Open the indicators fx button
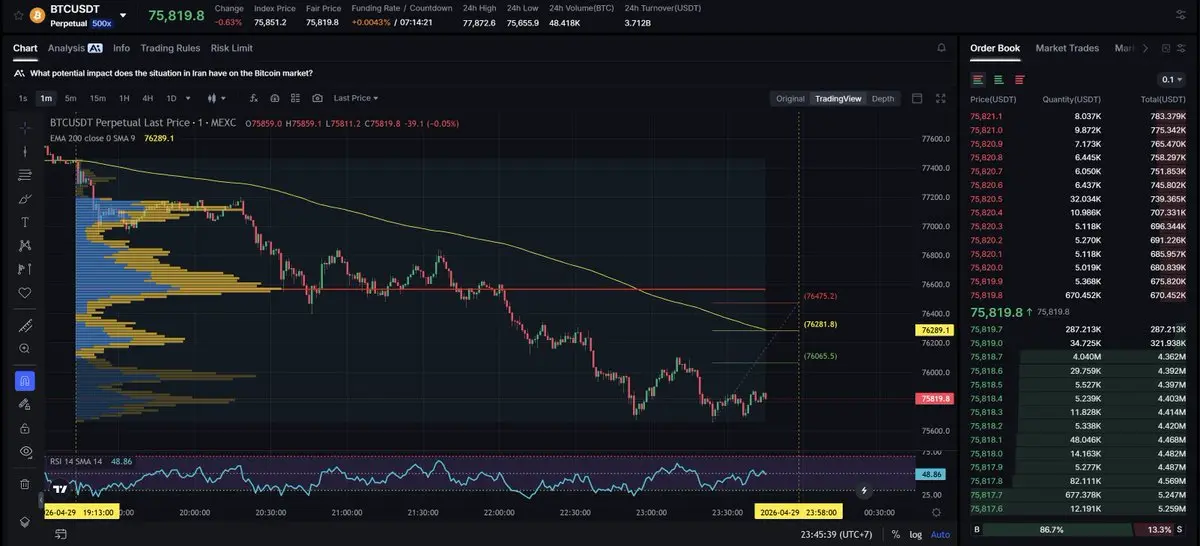Image resolution: width=1200 pixels, height=546 pixels. [253, 98]
